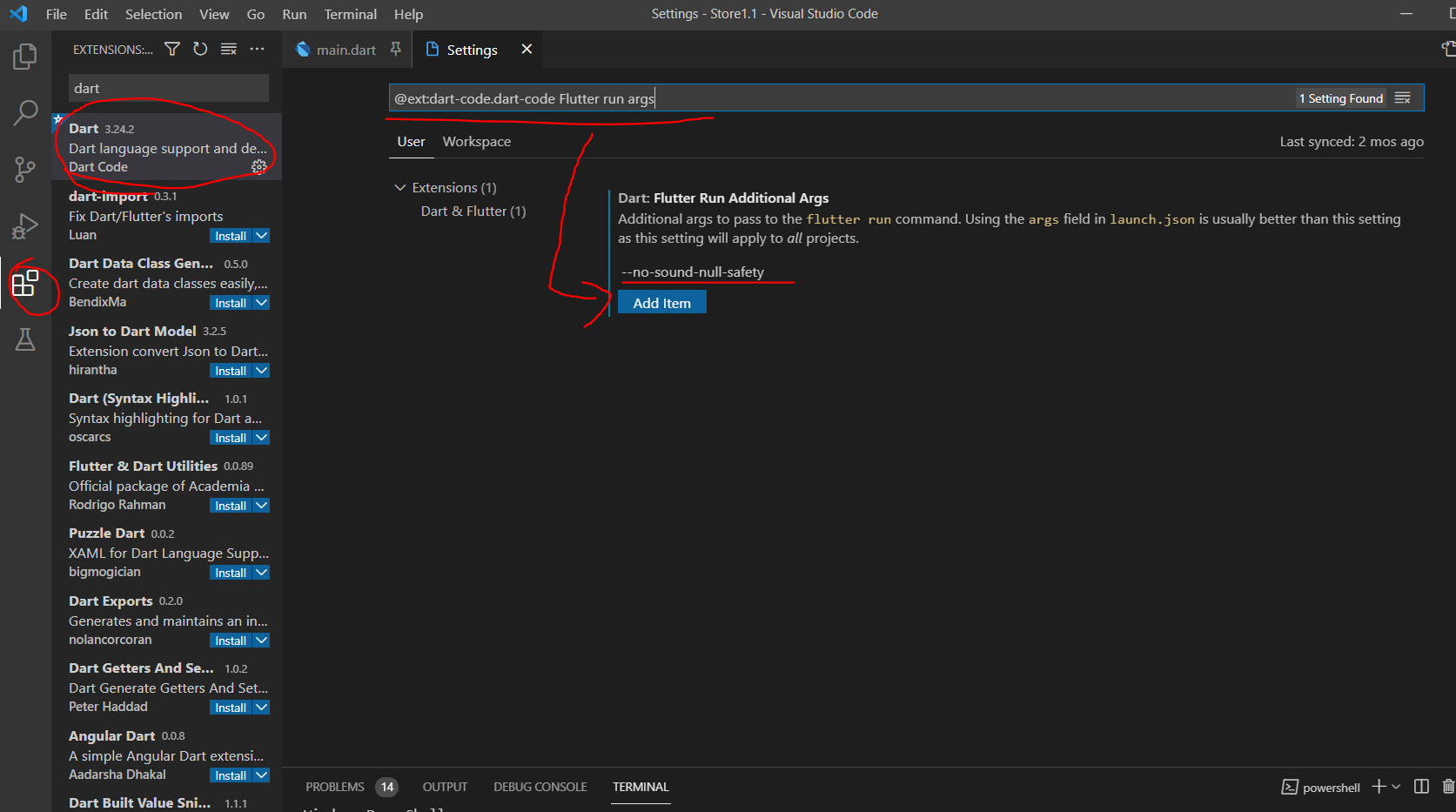This screenshot has height=812, width=1456.
Task: Open the Extensions view icon
Action: pos(25,283)
